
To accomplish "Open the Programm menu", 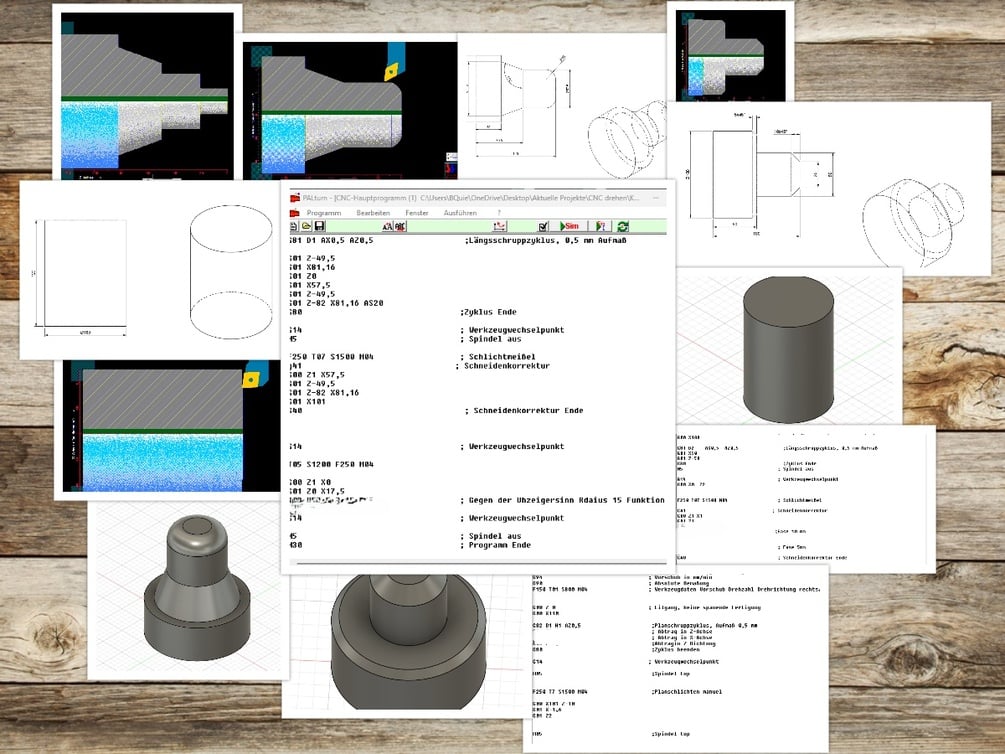I will pyautogui.click(x=324, y=213).
